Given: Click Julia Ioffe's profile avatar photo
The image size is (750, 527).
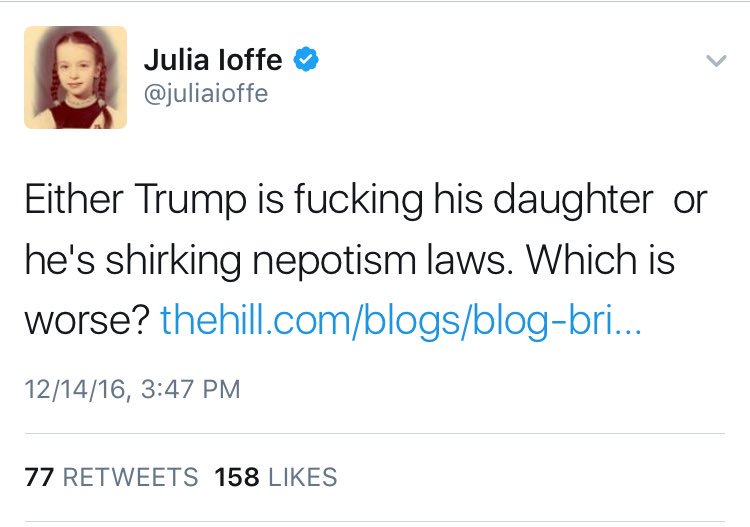Looking at the screenshot, I should click(76, 77).
